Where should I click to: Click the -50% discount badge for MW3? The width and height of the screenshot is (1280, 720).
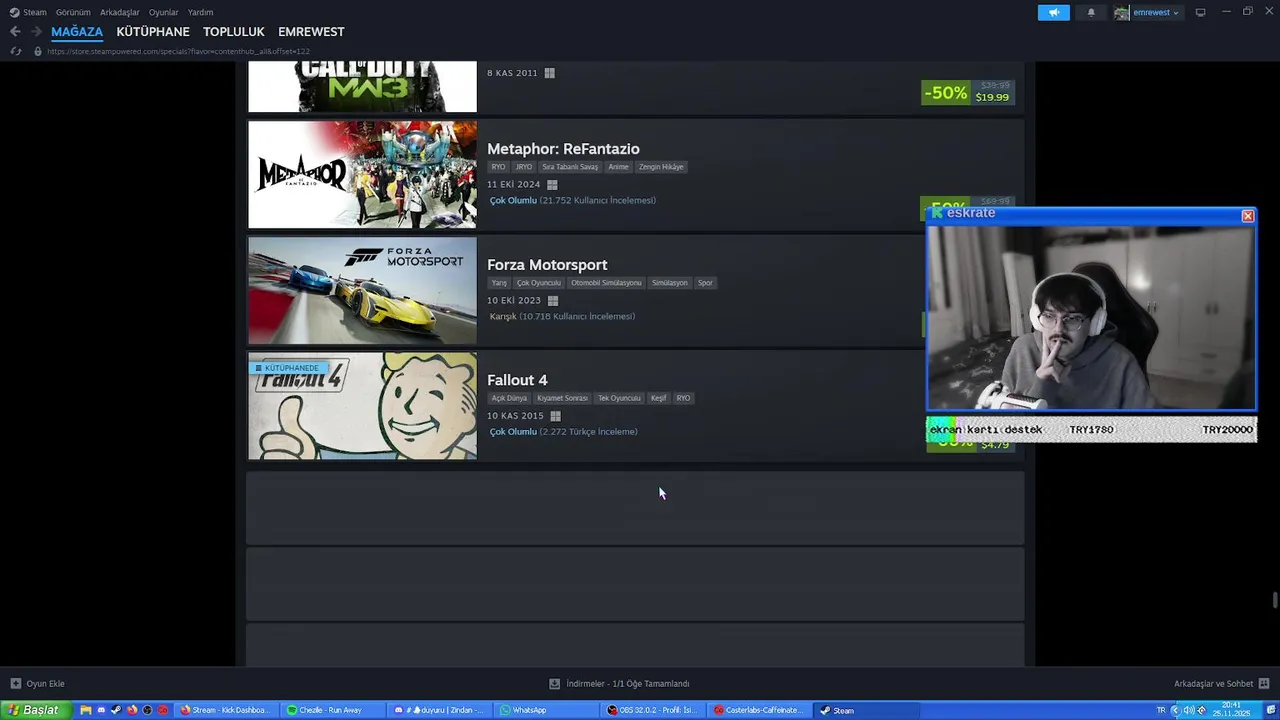[x=945, y=93]
